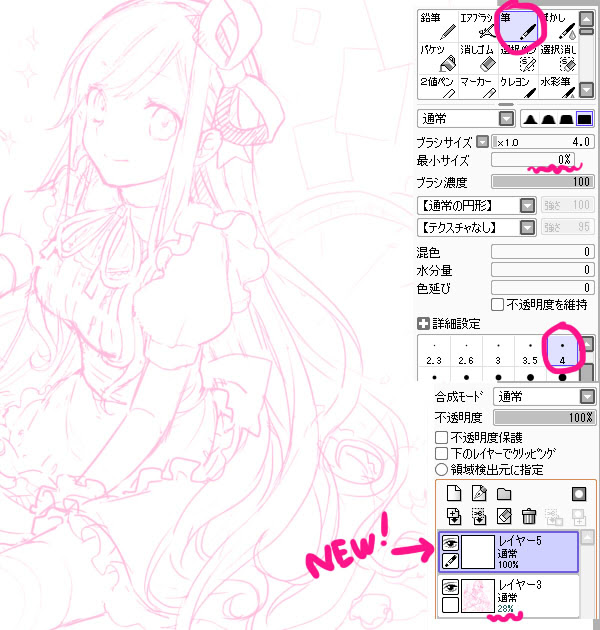The image size is (600, 630).
Task: Pick brush size preset 3
Action: click(x=498, y=353)
